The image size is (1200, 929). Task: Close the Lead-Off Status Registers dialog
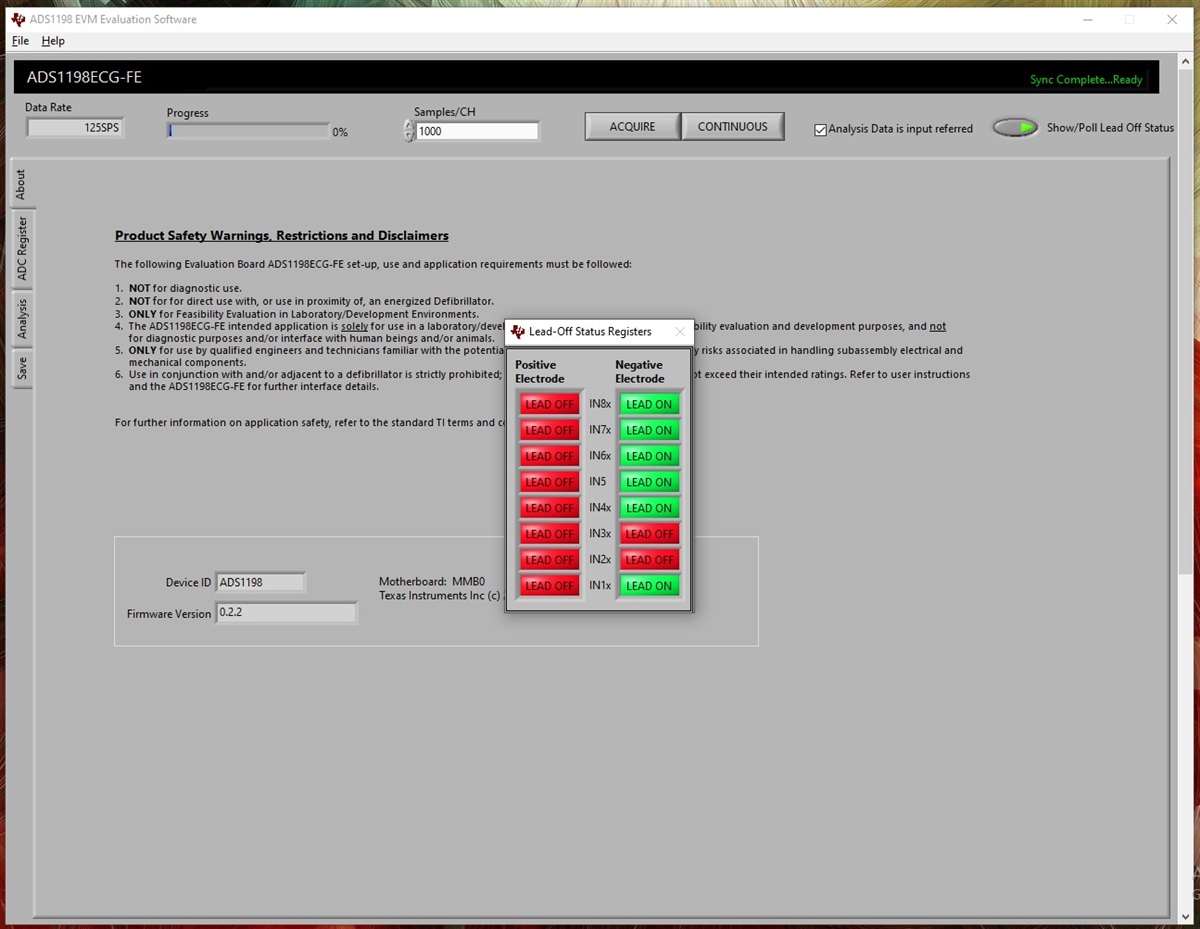click(x=680, y=332)
